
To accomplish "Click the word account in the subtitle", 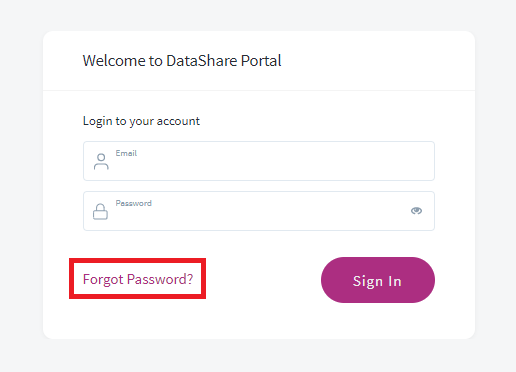I will [x=178, y=121].
